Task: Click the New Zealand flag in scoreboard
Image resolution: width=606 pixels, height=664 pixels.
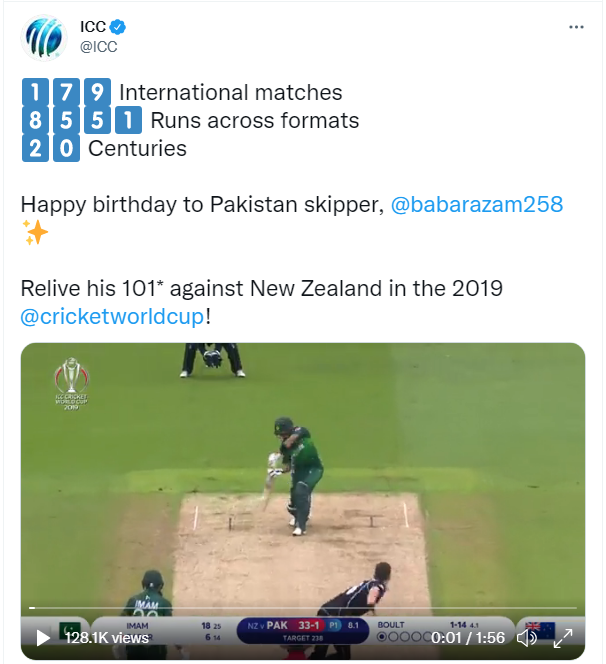Action: [541, 630]
